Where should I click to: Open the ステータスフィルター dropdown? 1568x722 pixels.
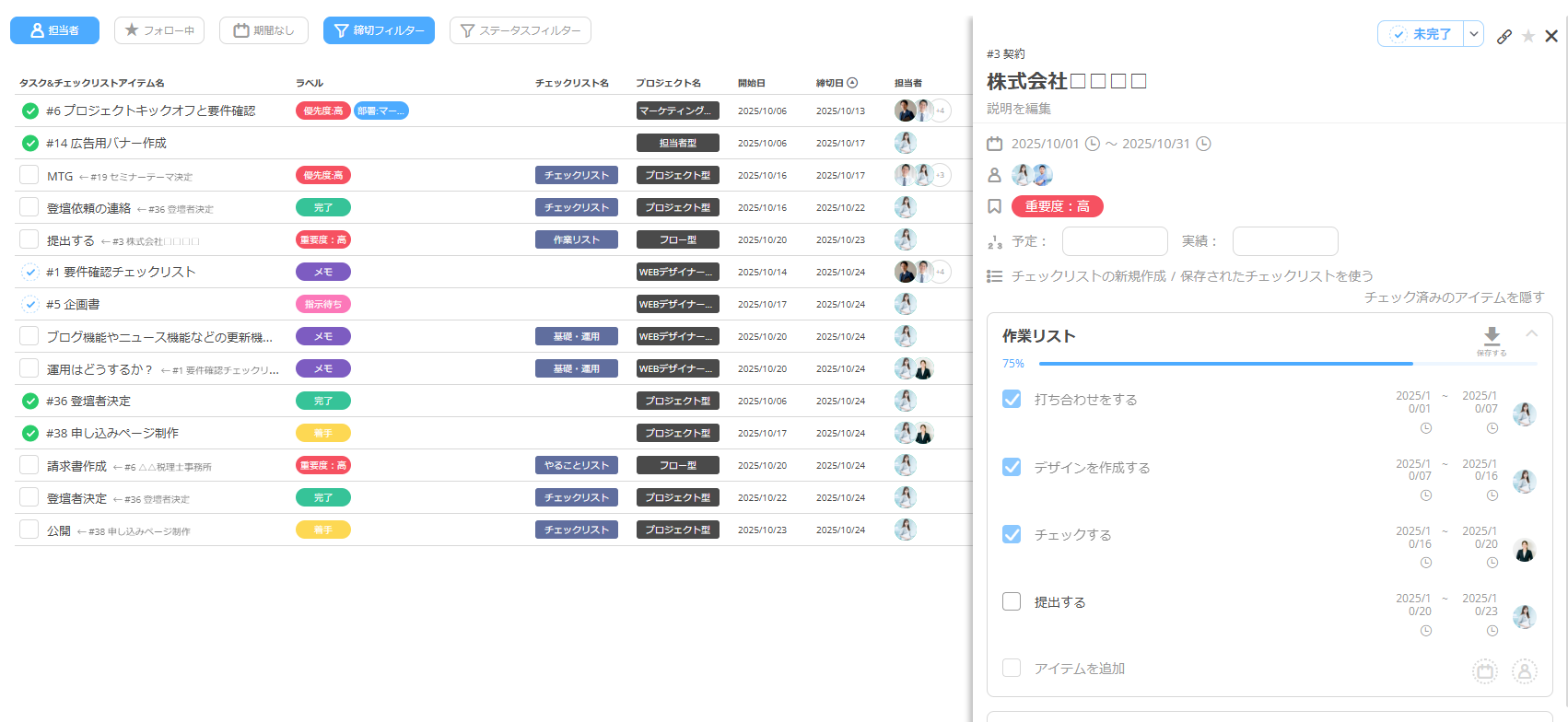coord(521,30)
